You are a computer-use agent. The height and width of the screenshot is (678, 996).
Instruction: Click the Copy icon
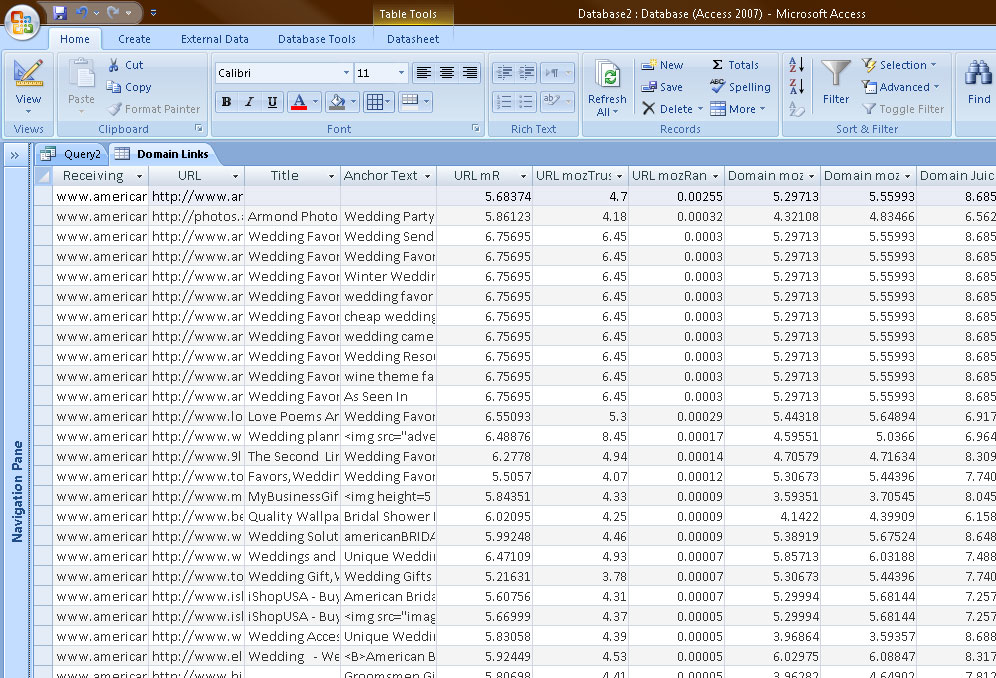(114, 87)
